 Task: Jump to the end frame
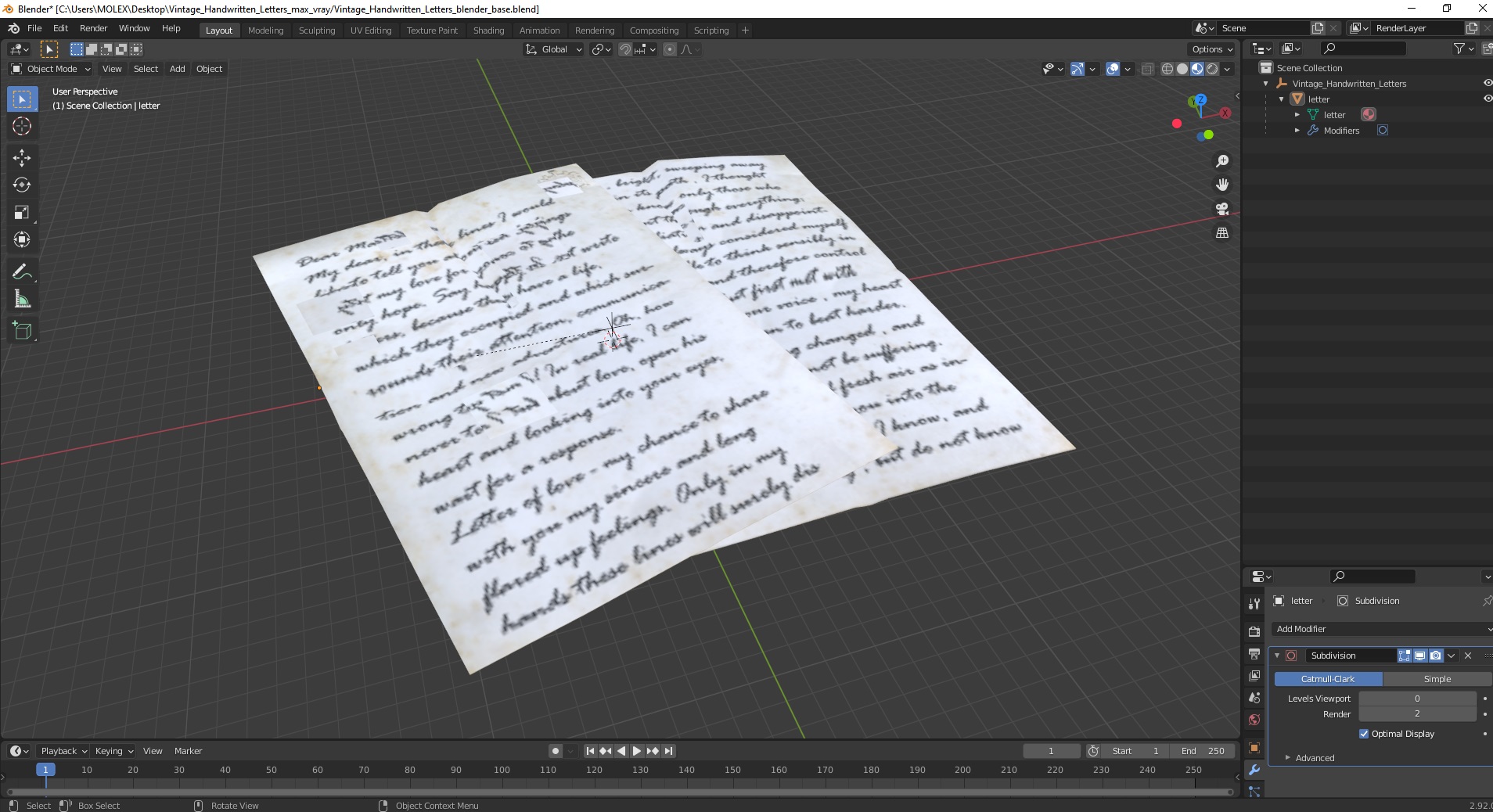tap(668, 751)
